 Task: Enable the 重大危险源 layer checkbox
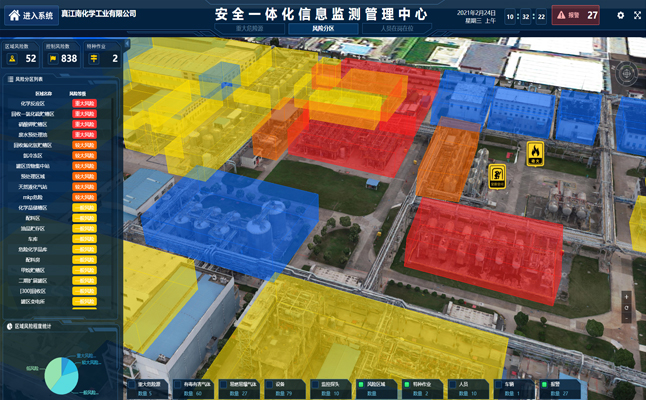(x=133, y=383)
